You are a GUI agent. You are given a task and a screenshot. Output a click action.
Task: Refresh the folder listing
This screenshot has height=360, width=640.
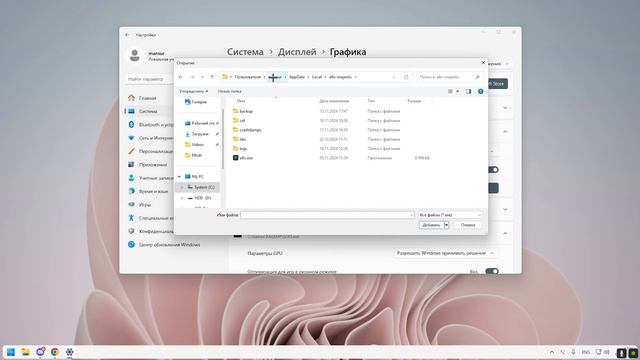pos(406,77)
